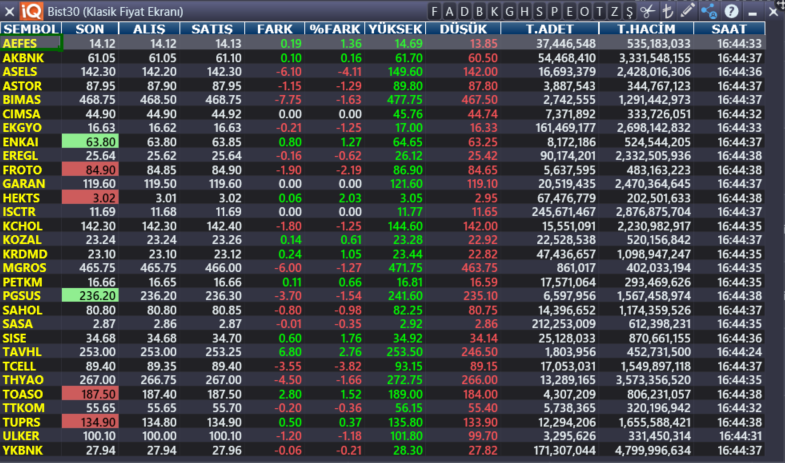785x463 pixels.
Task: Click FROTO last price 84.90 highlighted red
Action: coord(90,170)
